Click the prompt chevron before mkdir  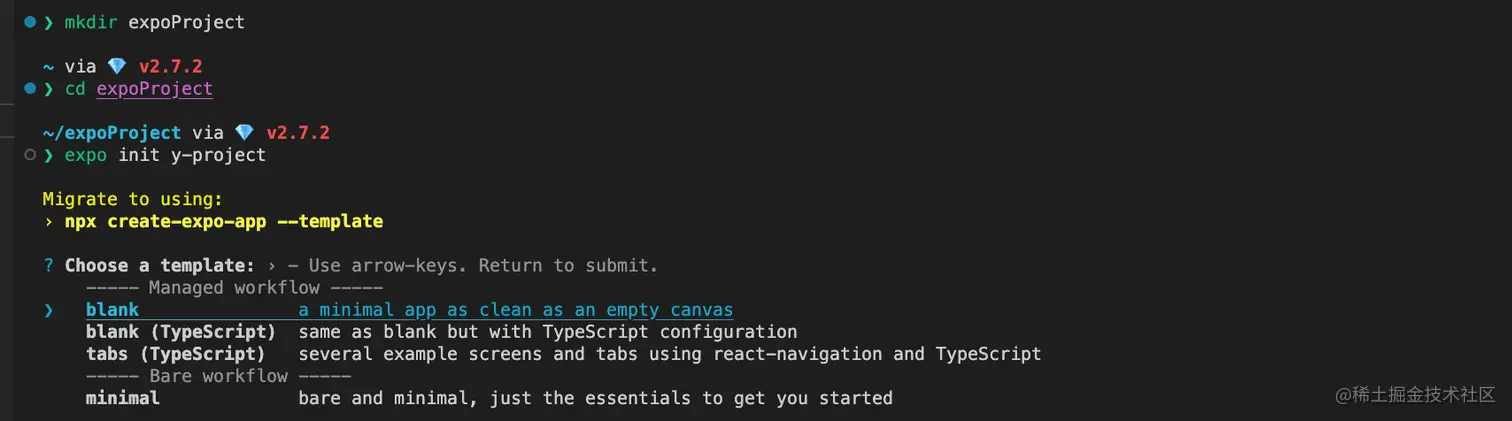click(x=48, y=22)
